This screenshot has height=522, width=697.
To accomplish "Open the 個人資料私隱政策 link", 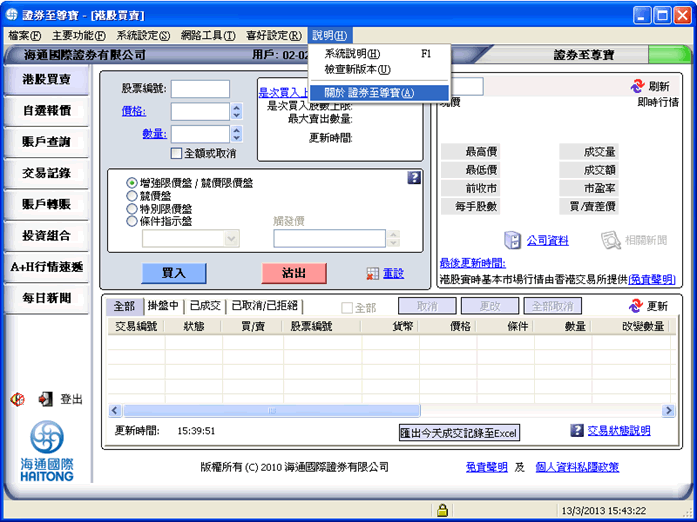I will click(577, 467).
